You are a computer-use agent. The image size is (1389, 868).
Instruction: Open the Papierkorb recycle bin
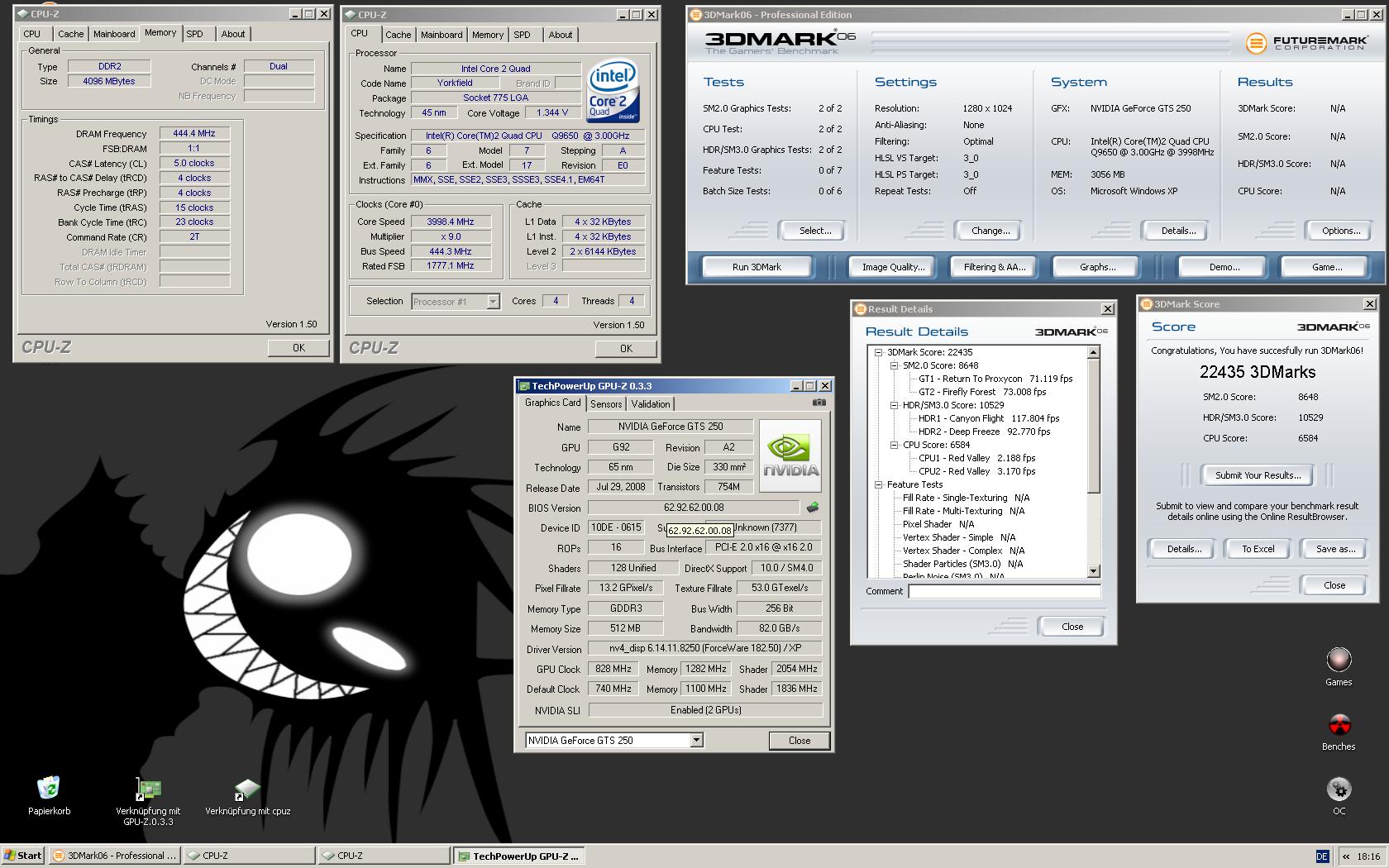[49, 795]
